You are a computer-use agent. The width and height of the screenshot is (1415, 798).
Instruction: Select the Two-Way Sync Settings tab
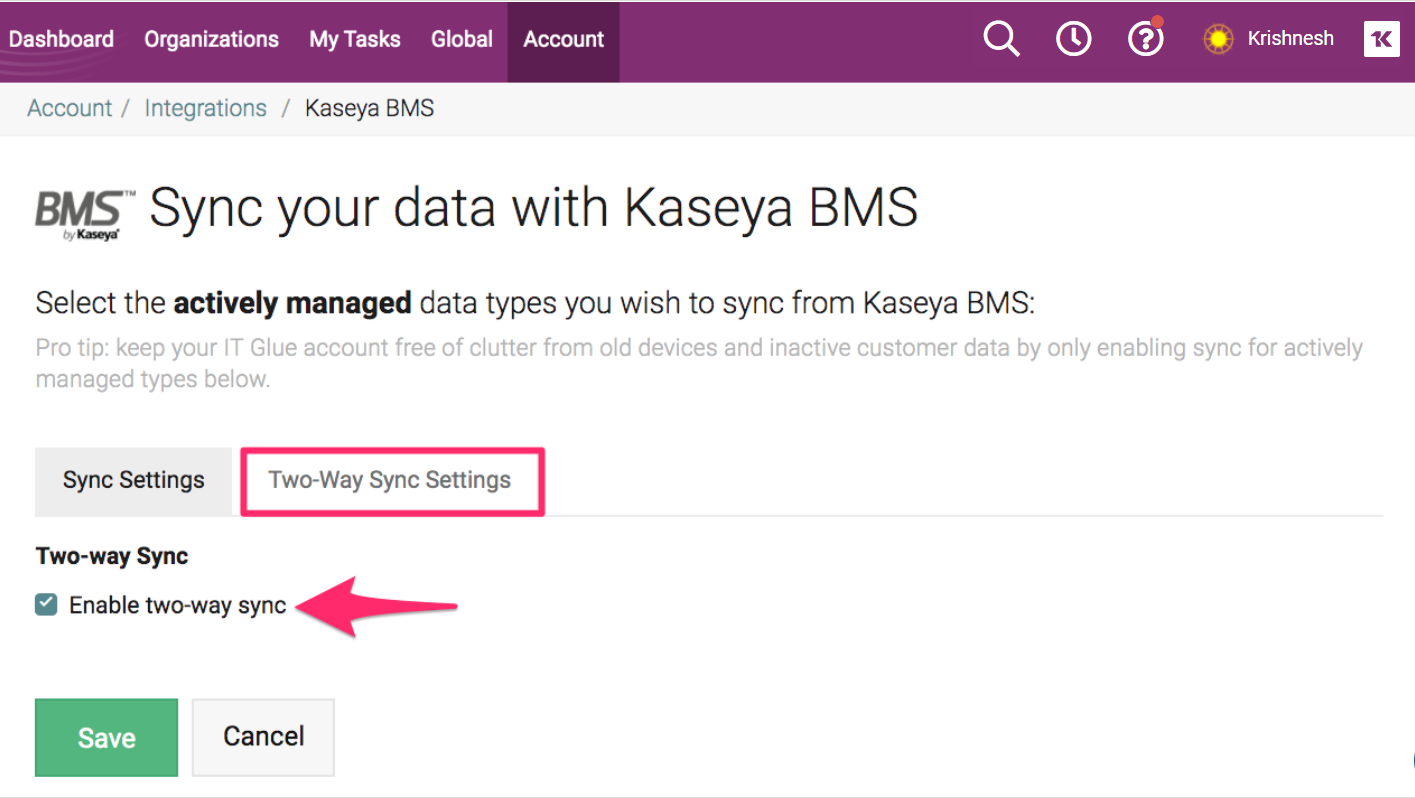coord(390,480)
